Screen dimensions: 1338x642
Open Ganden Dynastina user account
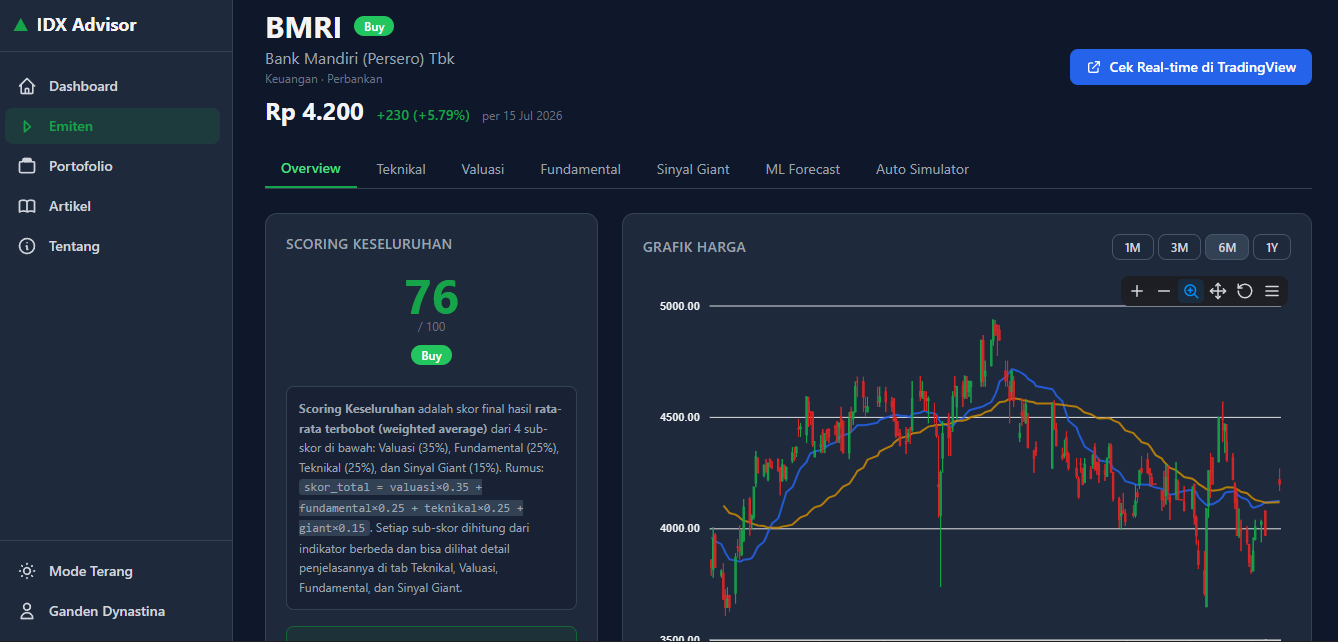[112, 611]
